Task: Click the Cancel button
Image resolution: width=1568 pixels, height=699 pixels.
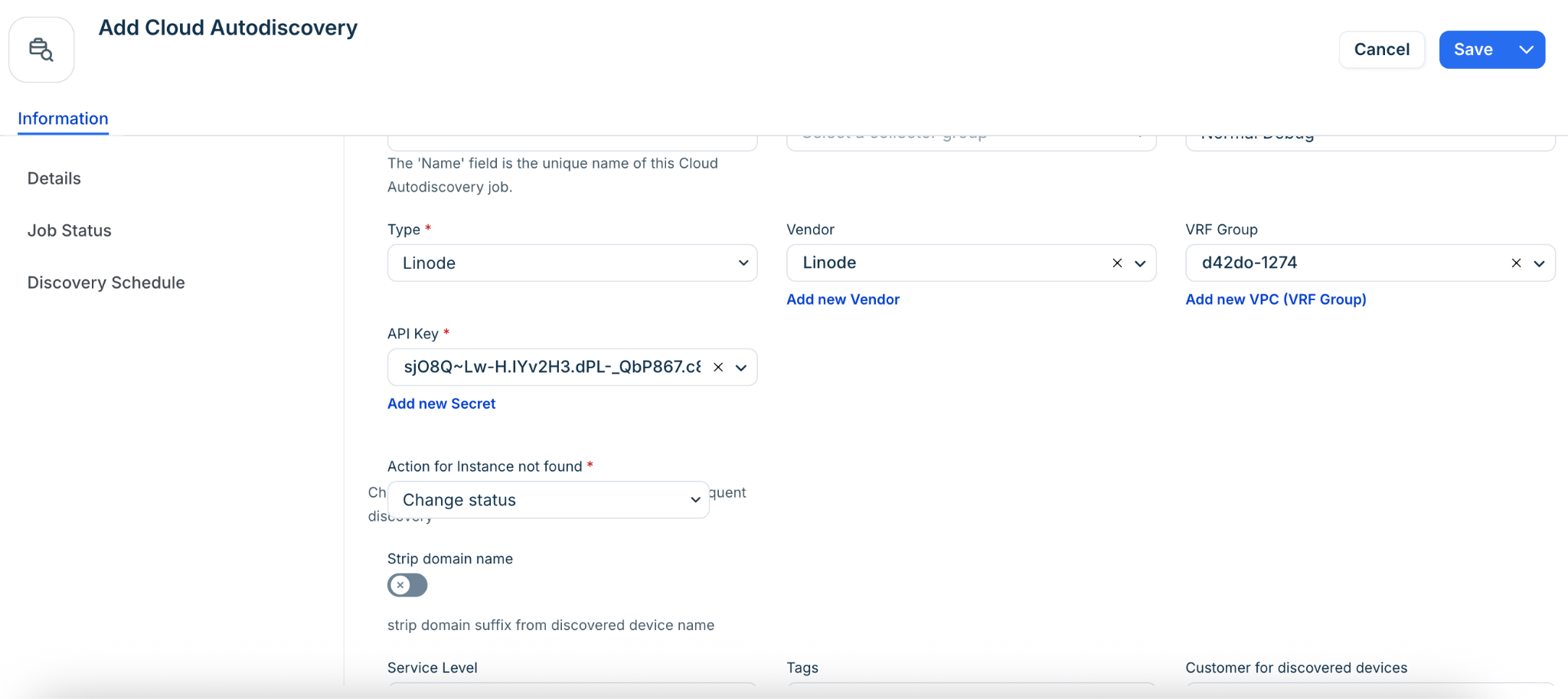Action: click(1381, 50)
